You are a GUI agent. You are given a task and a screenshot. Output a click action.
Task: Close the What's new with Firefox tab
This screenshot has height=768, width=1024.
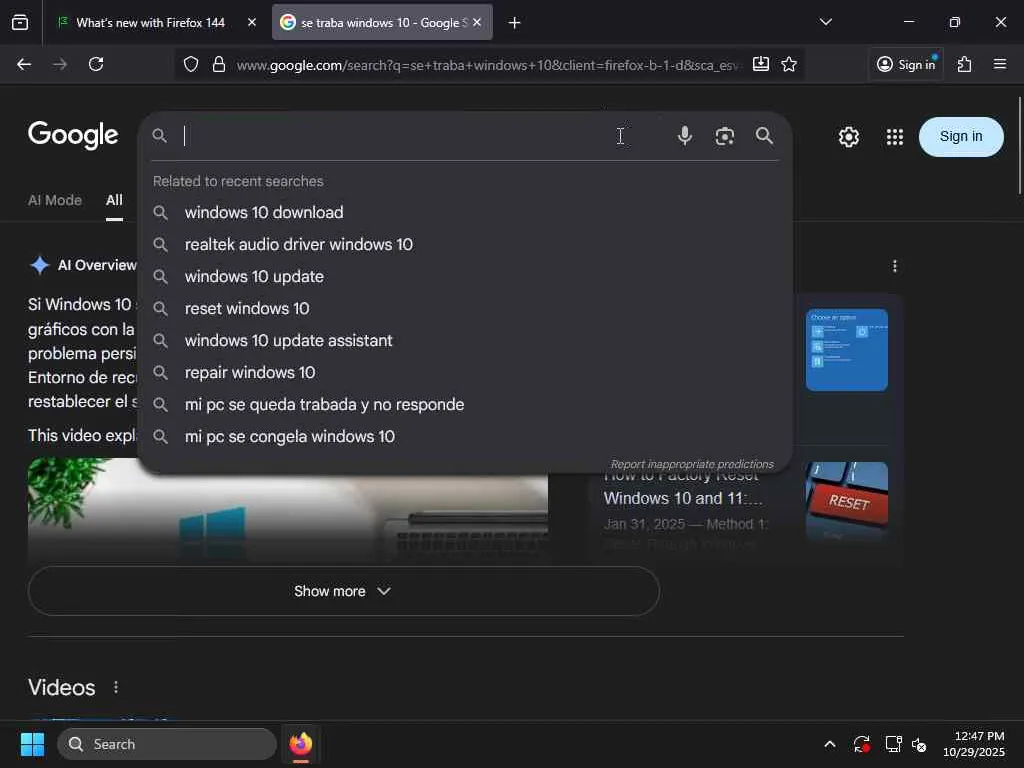click(251, 22)
